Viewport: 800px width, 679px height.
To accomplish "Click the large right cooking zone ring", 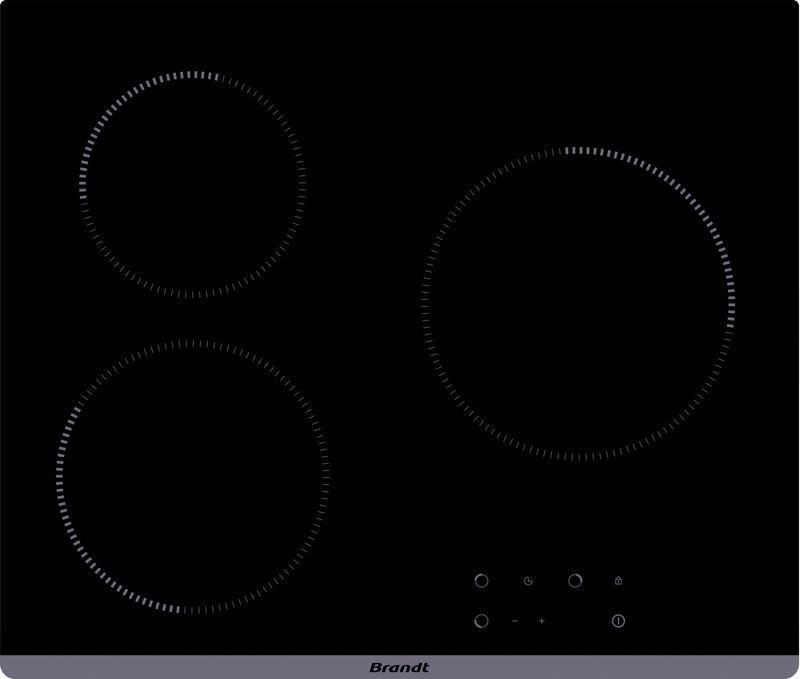I will [x=579, y=304].
